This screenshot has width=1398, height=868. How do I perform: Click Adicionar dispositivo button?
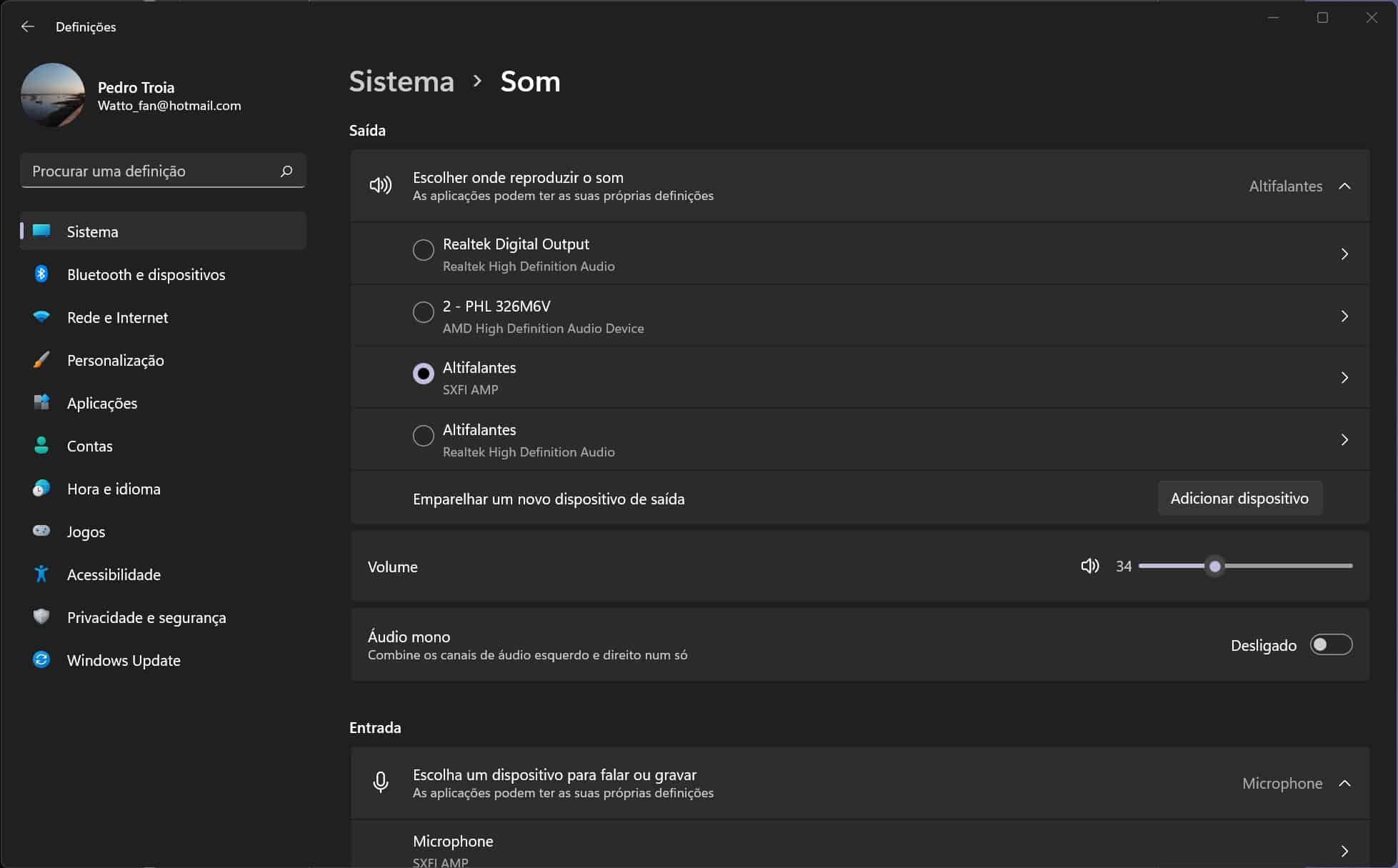pyautogui.click(x=1239, y=498)
